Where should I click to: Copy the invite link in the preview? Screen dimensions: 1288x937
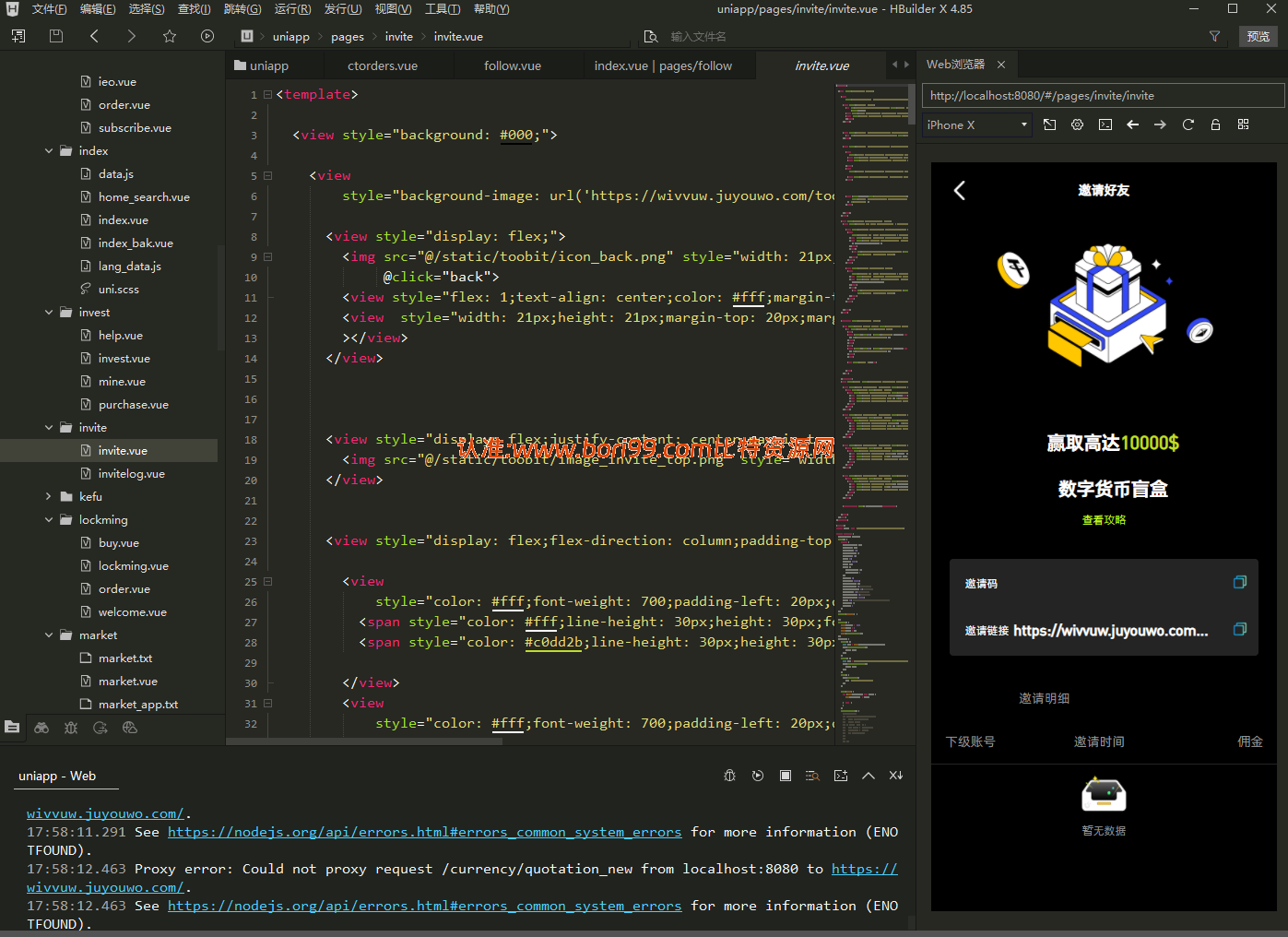click(1240, 629)
